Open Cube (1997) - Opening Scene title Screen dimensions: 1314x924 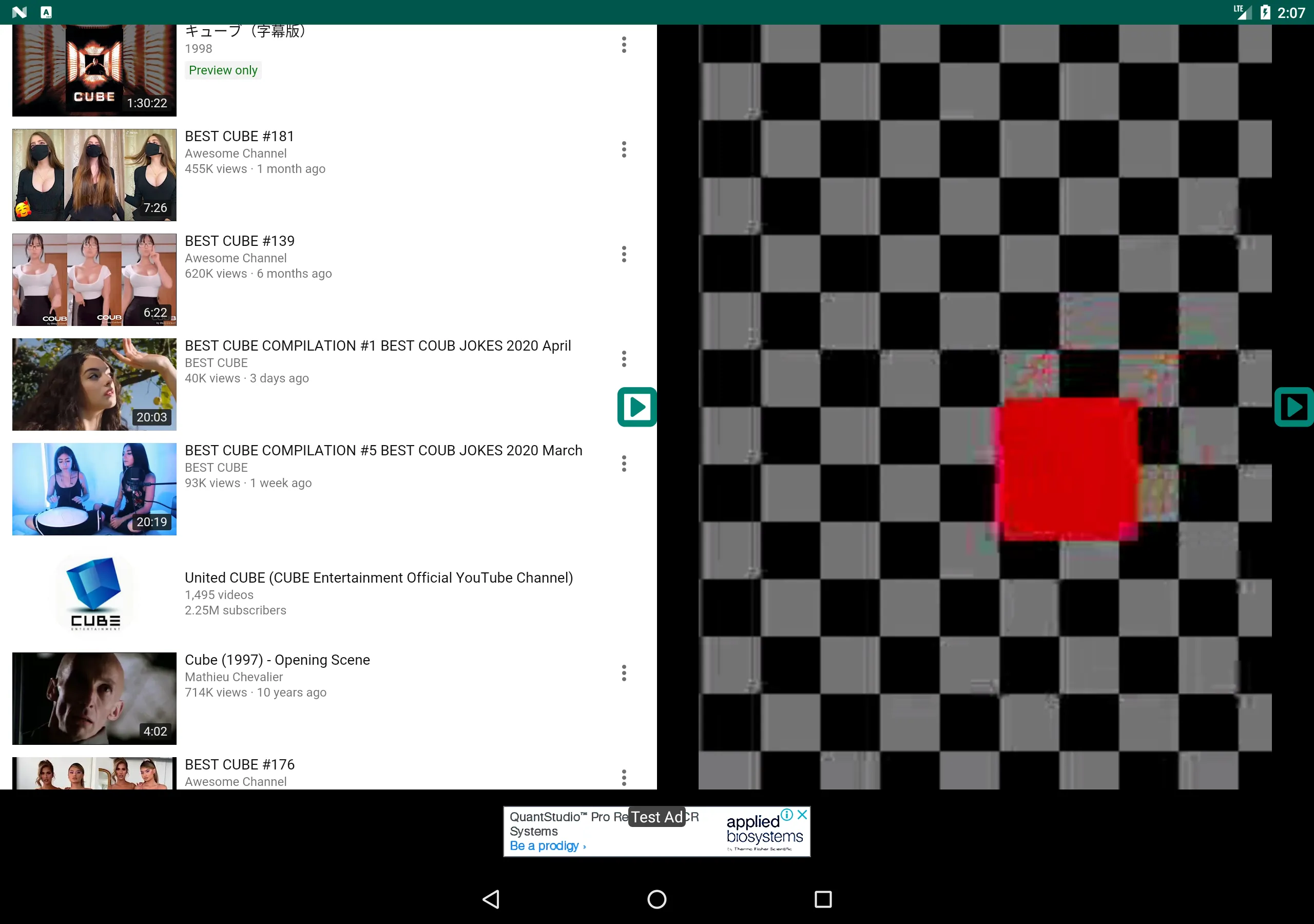click(x=278, y=660)
